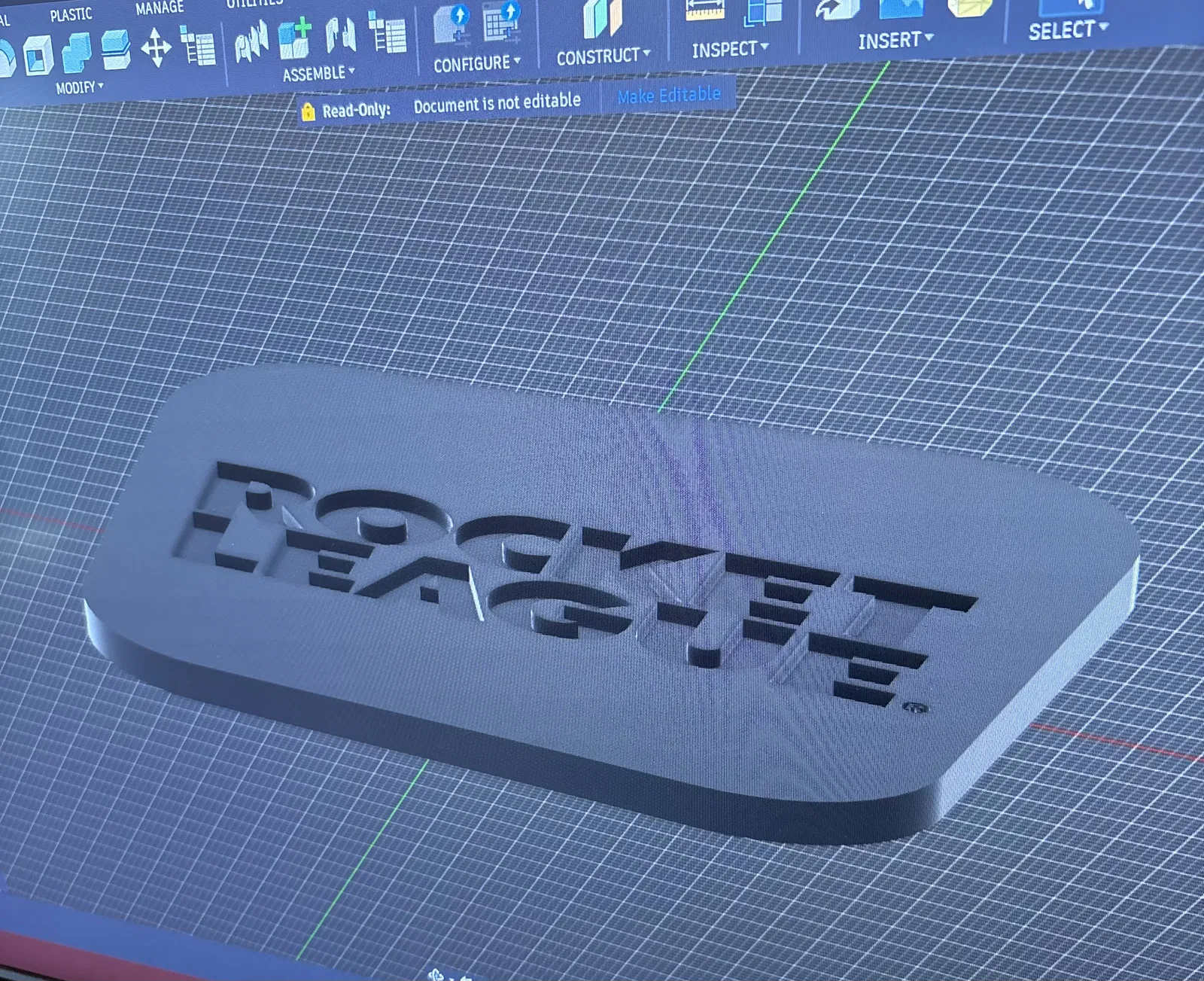Expand the MODIFY dropdown menu
This screenshot has width=1204, height=981.
coord(80,87)
